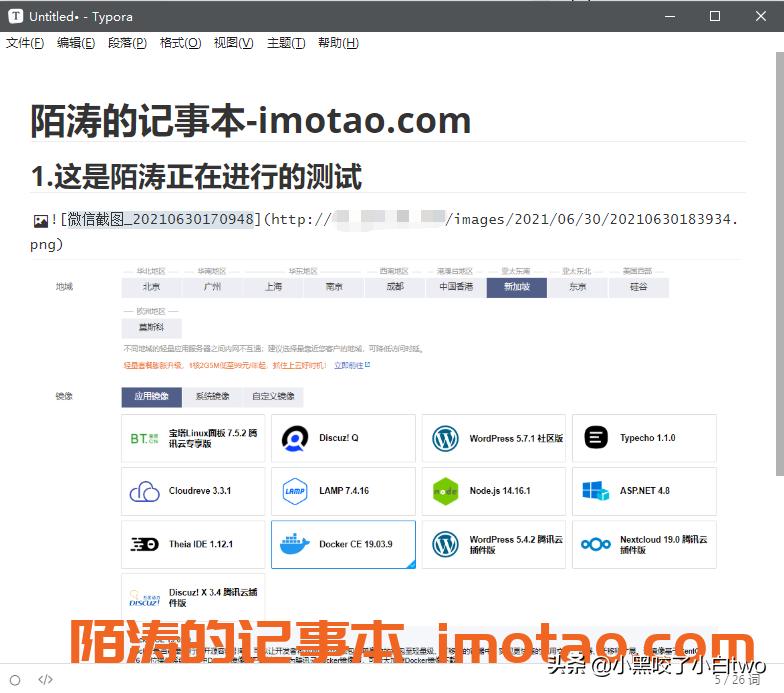The width and height of the screenshot is (784, 693).
Task: Follow the 立即前往 link
Action: point(352,366)
